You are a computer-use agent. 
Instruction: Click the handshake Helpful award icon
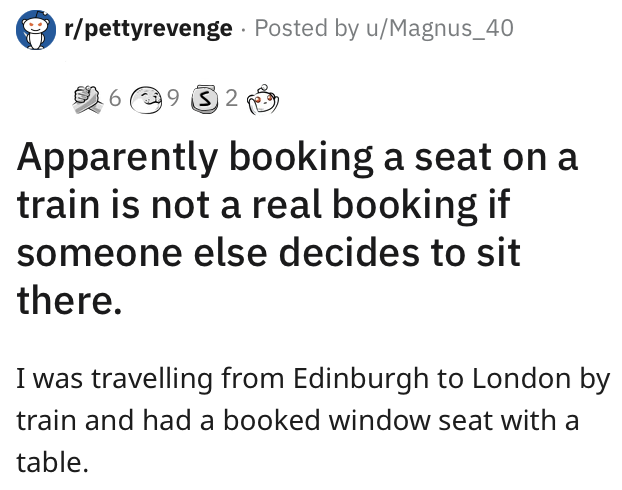click(88, 97)
